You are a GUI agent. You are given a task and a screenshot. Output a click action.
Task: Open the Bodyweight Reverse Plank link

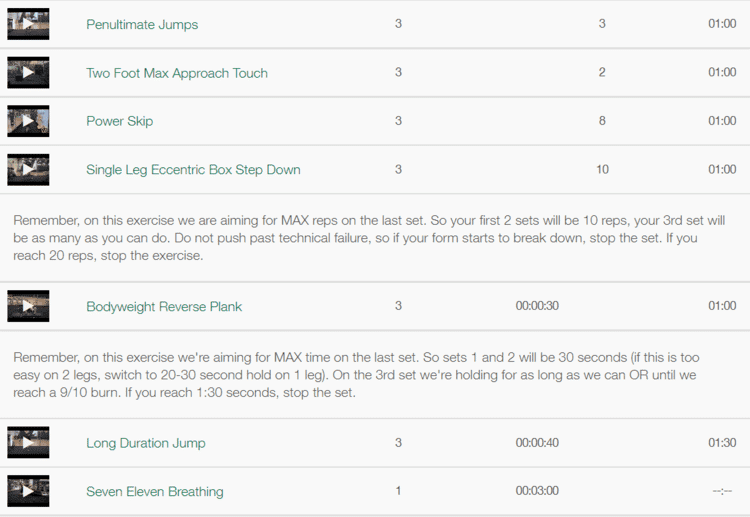click(x=164, y=306)
